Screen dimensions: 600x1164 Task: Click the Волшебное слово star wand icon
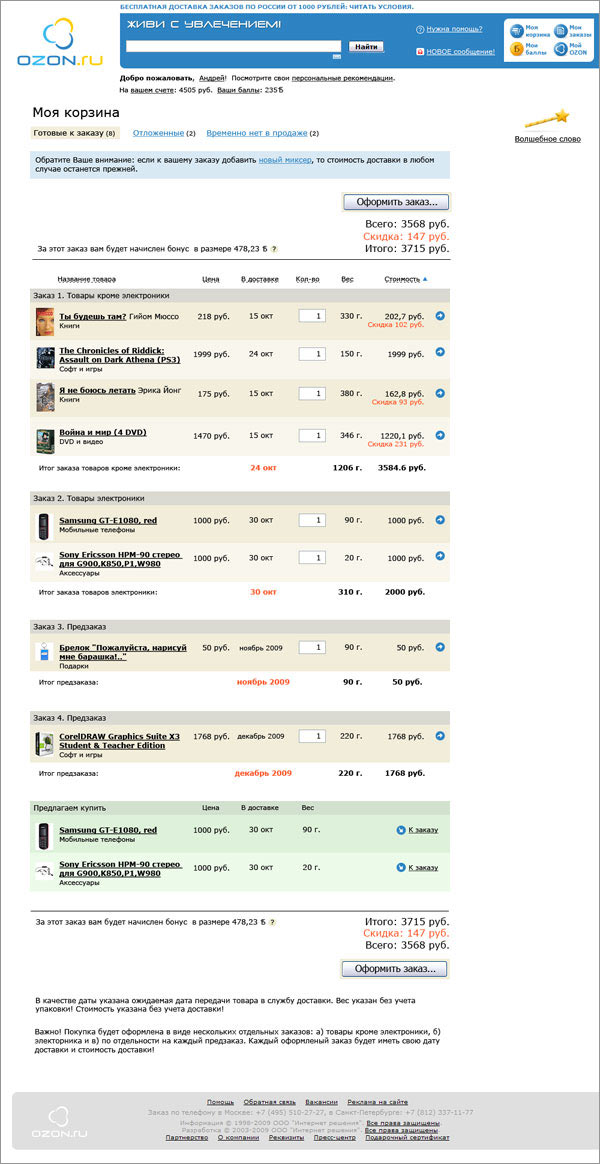[x=560, y=117]
